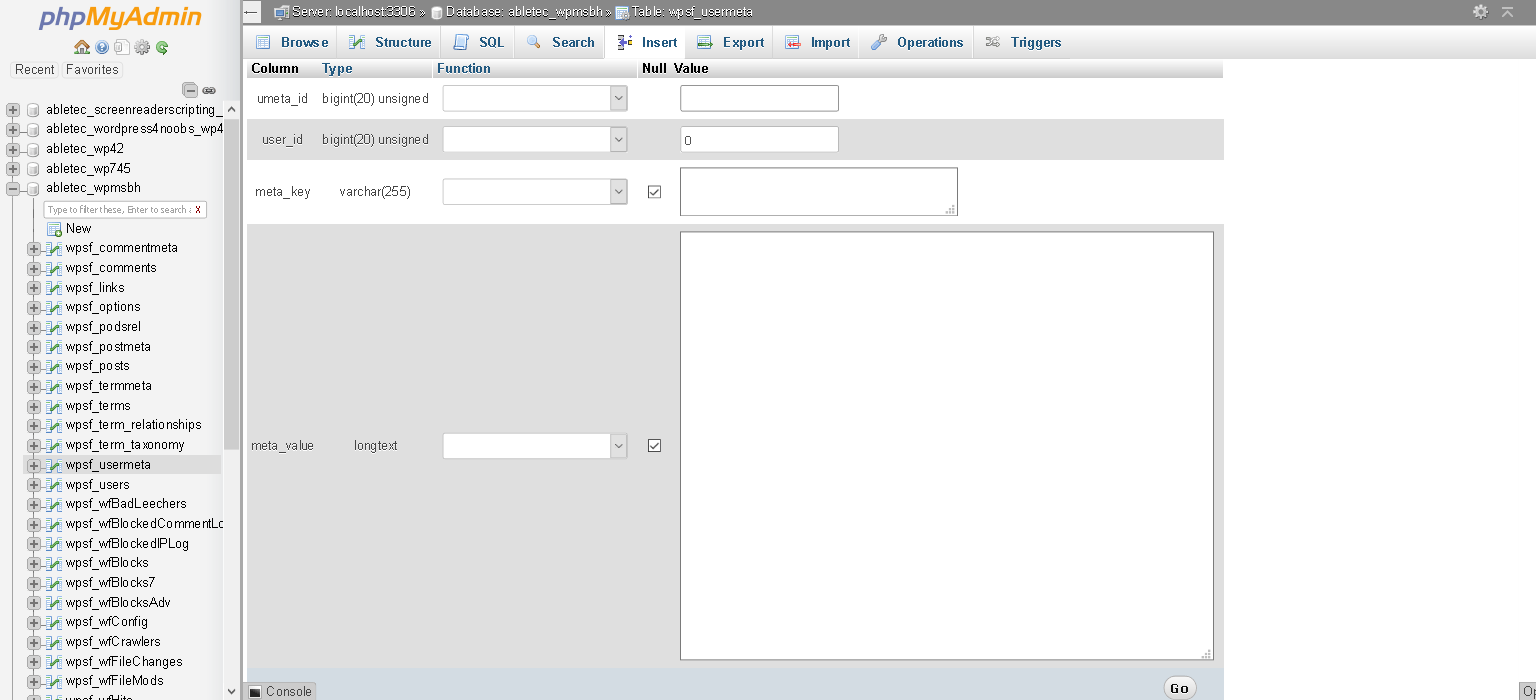Click the meta_key value text area
Viewport: 1536px width, 700px height.
(819, 192)
